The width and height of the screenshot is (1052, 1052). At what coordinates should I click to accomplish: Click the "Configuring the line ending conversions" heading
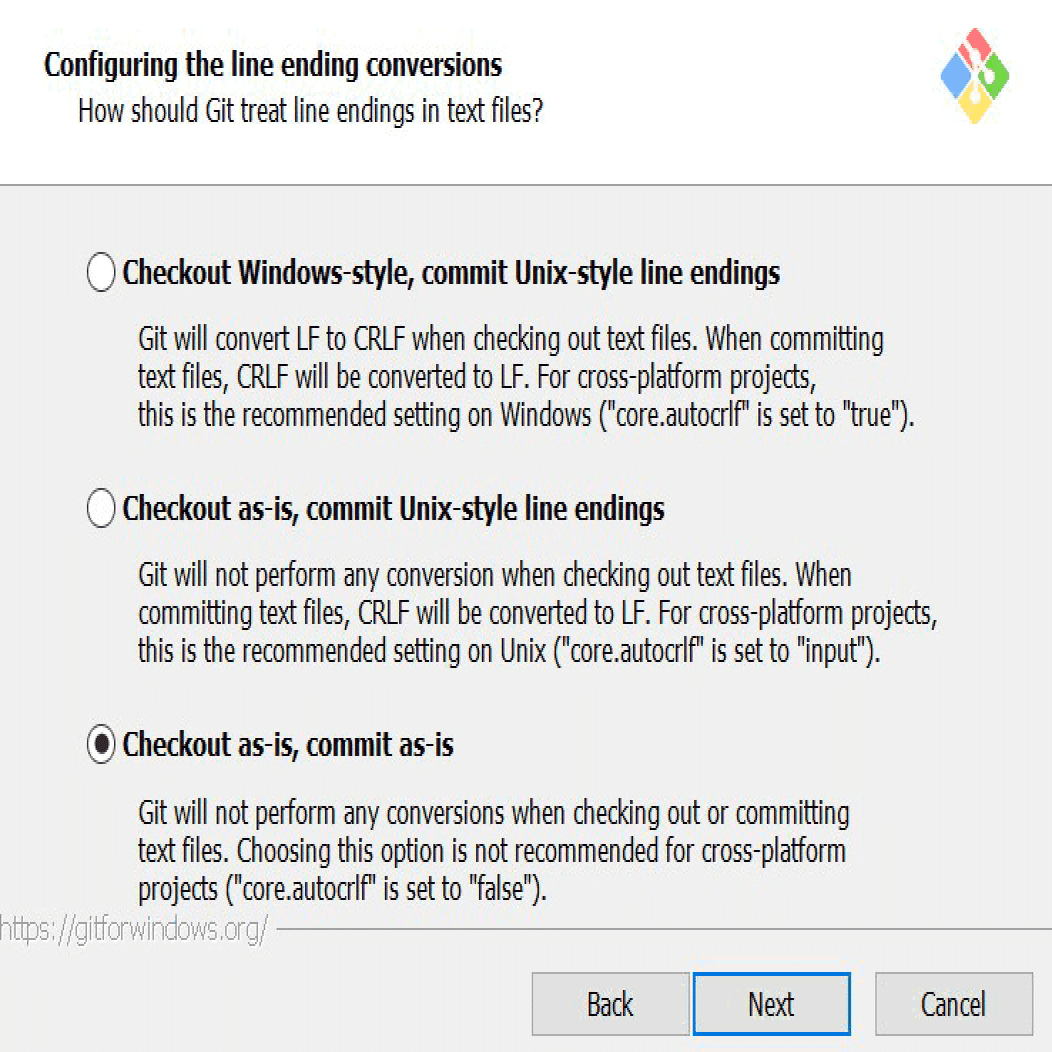coord(273,66)
